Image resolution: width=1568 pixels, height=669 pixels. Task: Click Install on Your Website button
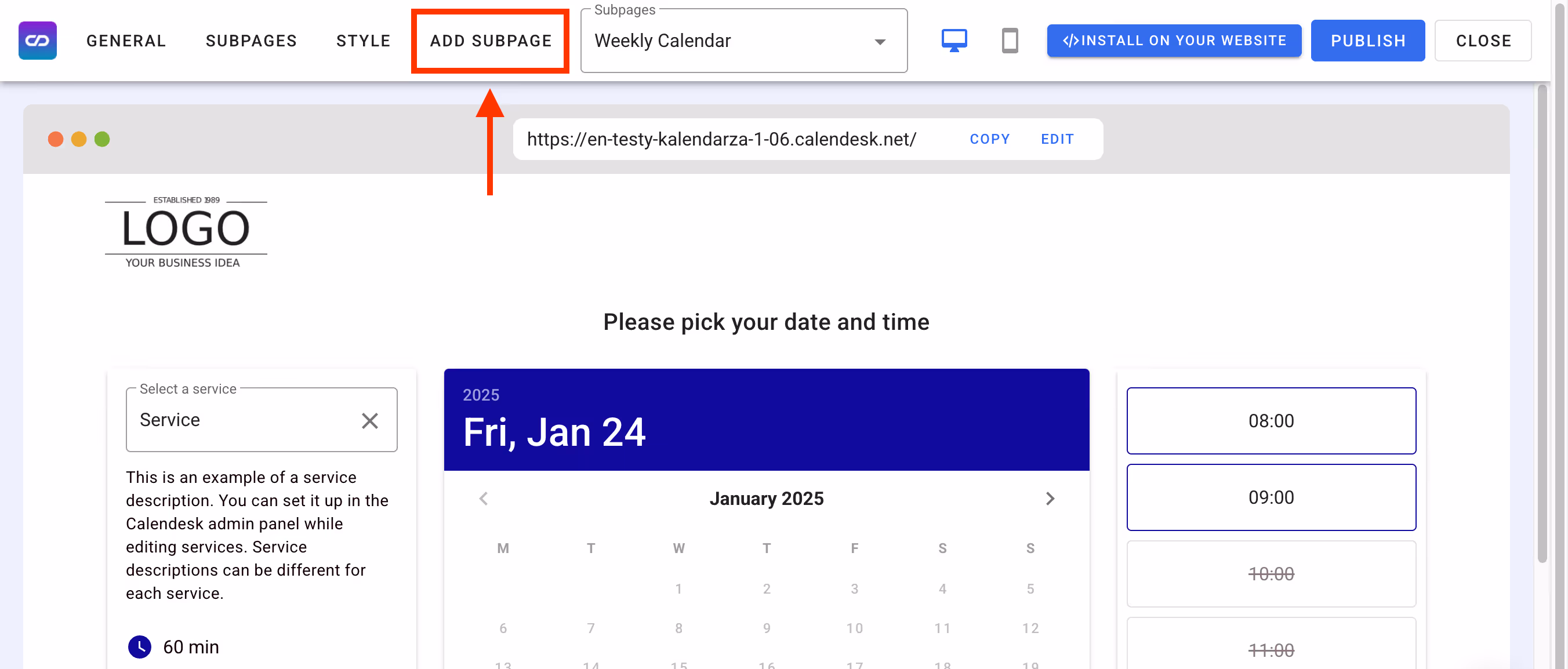pos(1174,41)
